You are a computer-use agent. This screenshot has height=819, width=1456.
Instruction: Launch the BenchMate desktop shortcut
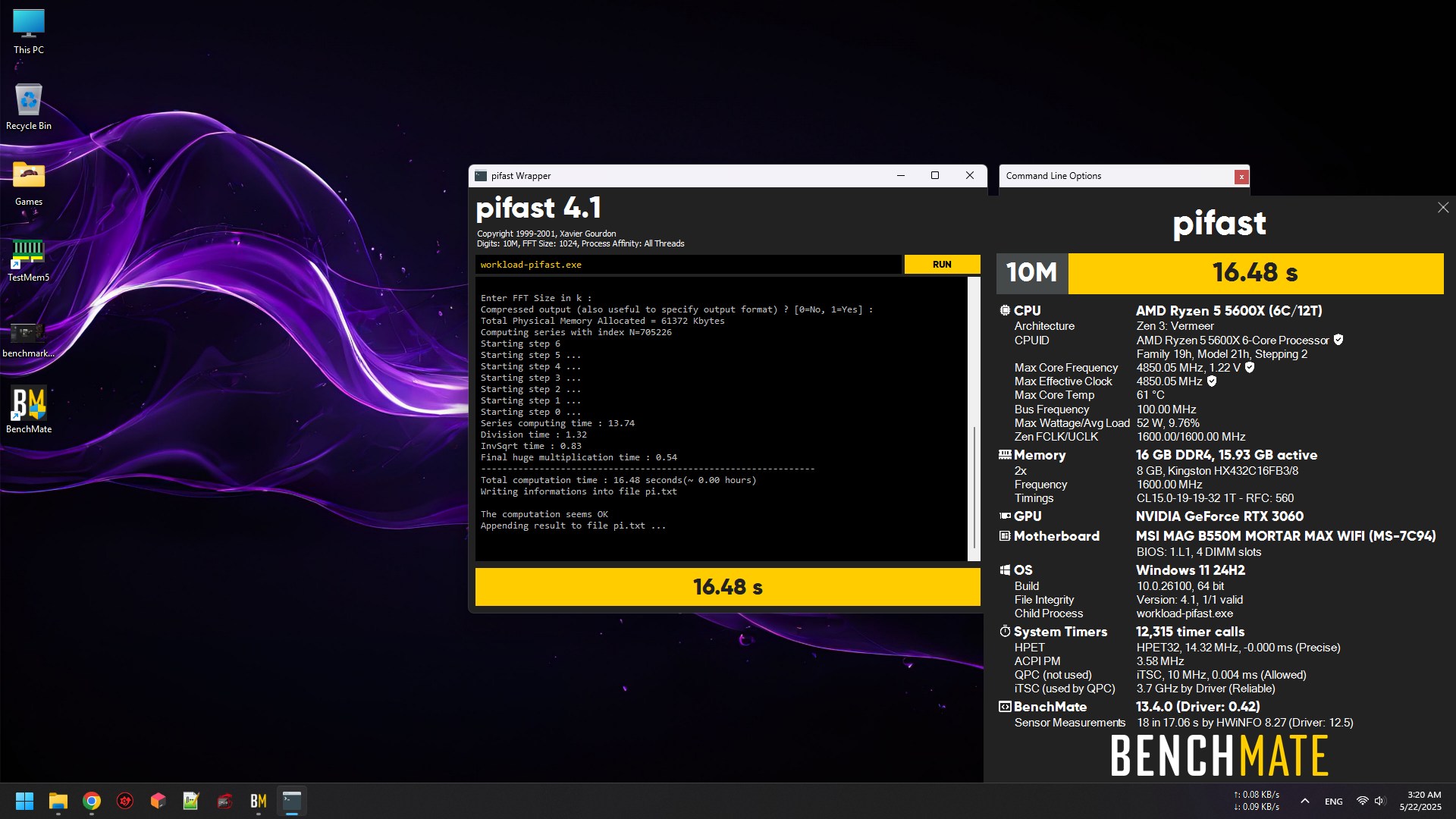29,410
